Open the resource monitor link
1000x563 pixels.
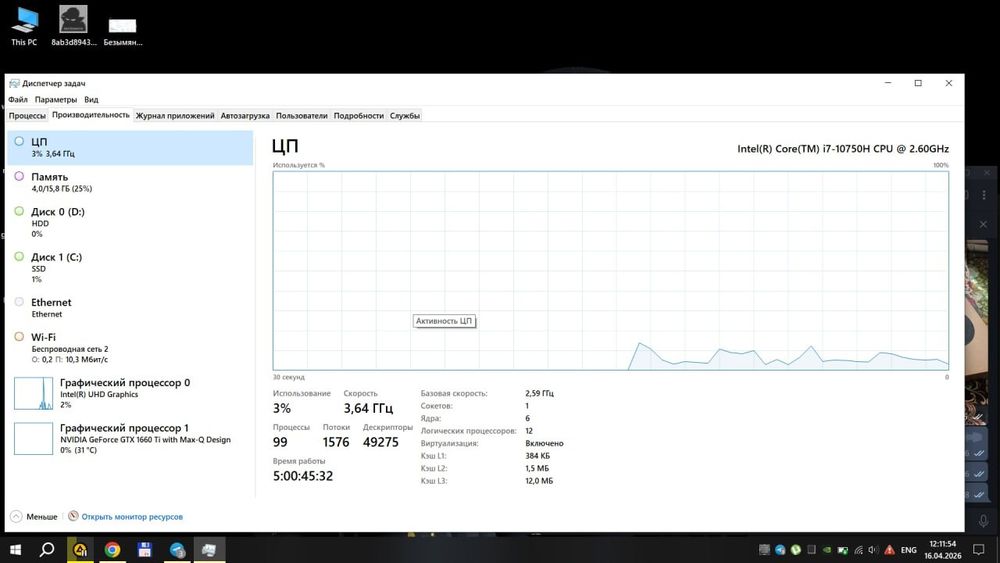click(132, 516)
